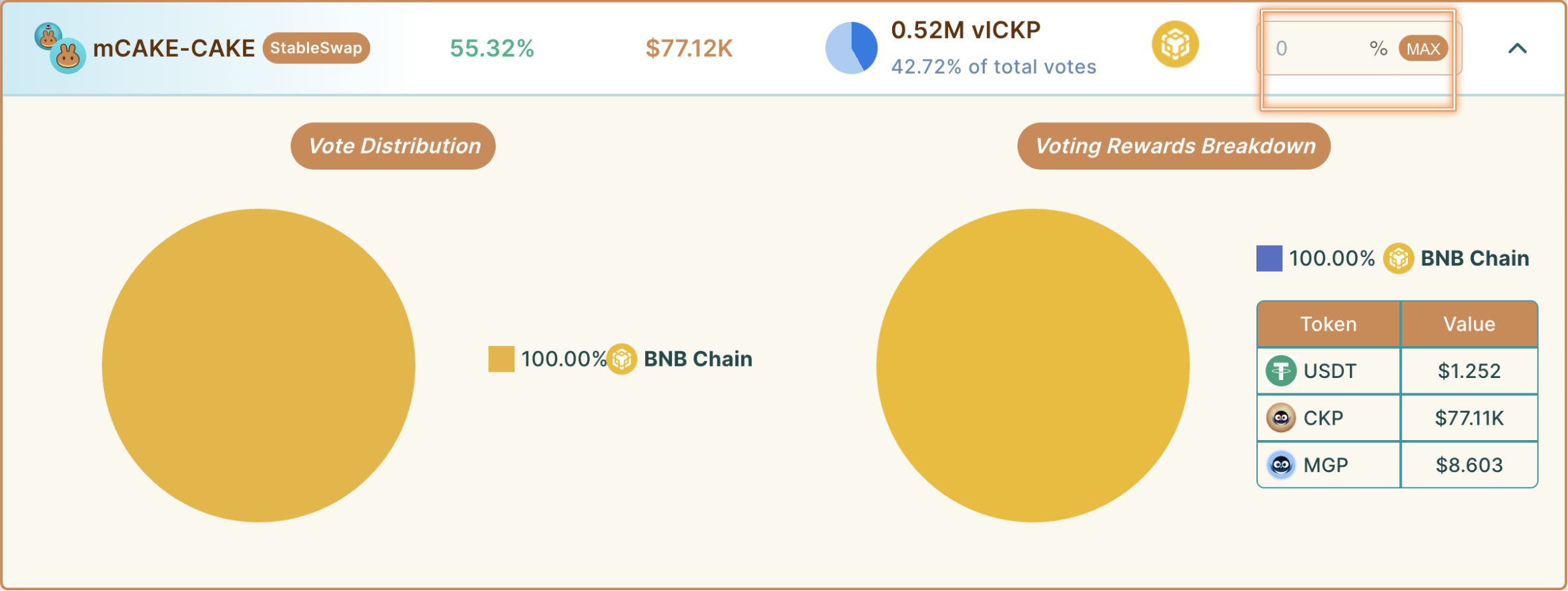Click the Vote Distribution pie chart

[x=259, y=366]
